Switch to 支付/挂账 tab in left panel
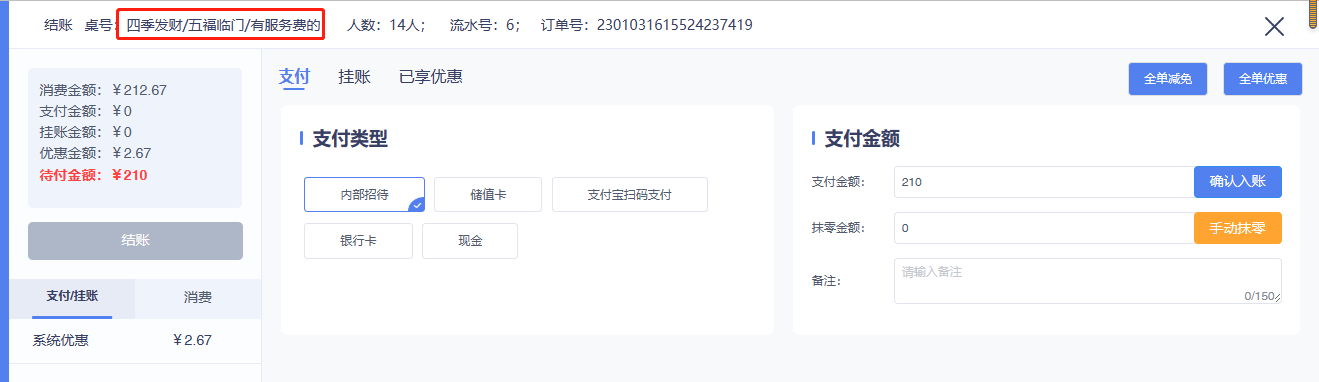This screenshot has height=382, width=1319. point(72,298)
